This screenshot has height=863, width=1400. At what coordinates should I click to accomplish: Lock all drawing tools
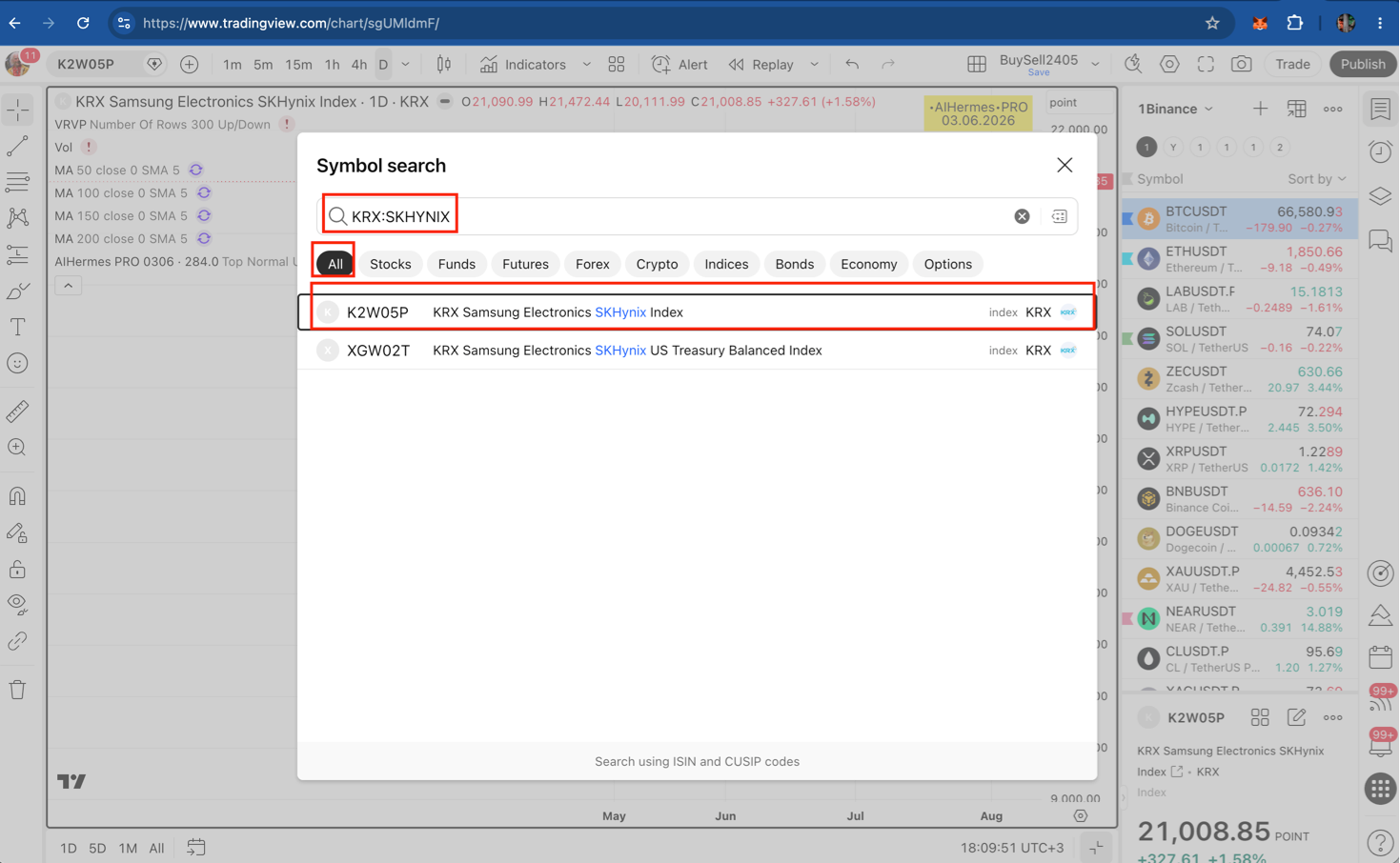pyautogui.click(x=17, y=569)
